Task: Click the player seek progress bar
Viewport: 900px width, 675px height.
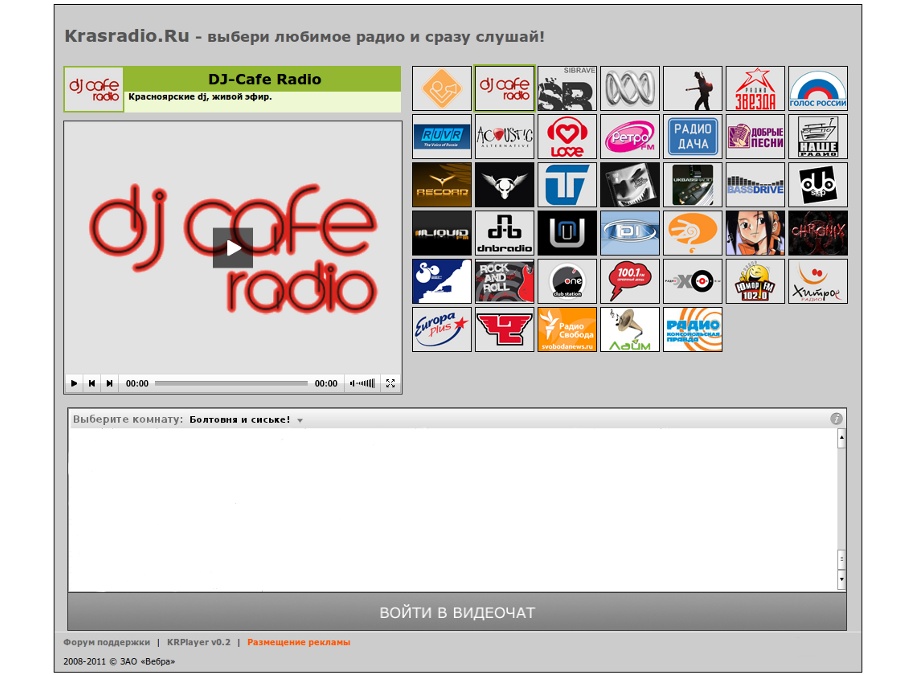Action: point(231,383)
